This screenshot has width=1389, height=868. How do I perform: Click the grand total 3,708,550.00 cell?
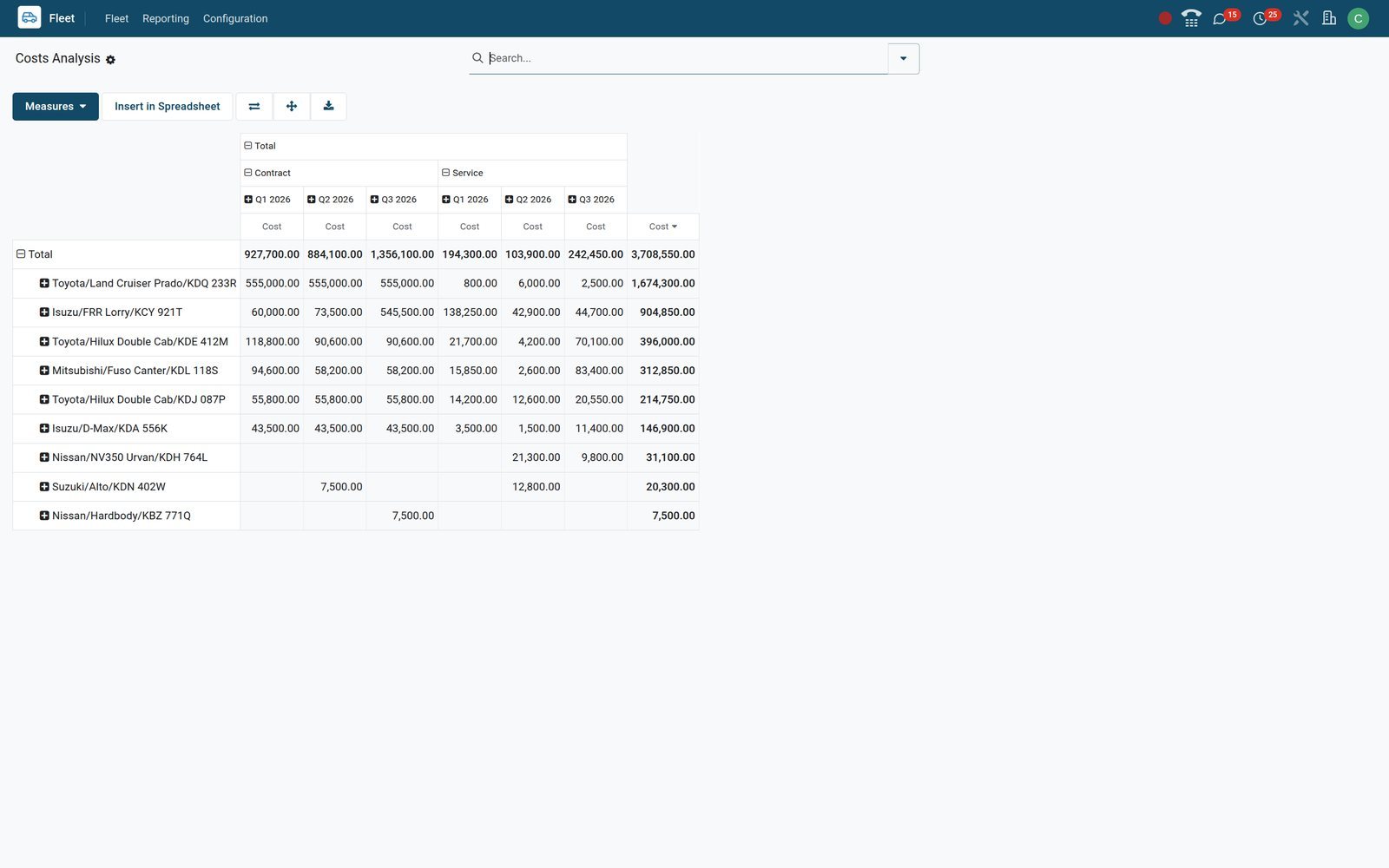tap(663, 254)
